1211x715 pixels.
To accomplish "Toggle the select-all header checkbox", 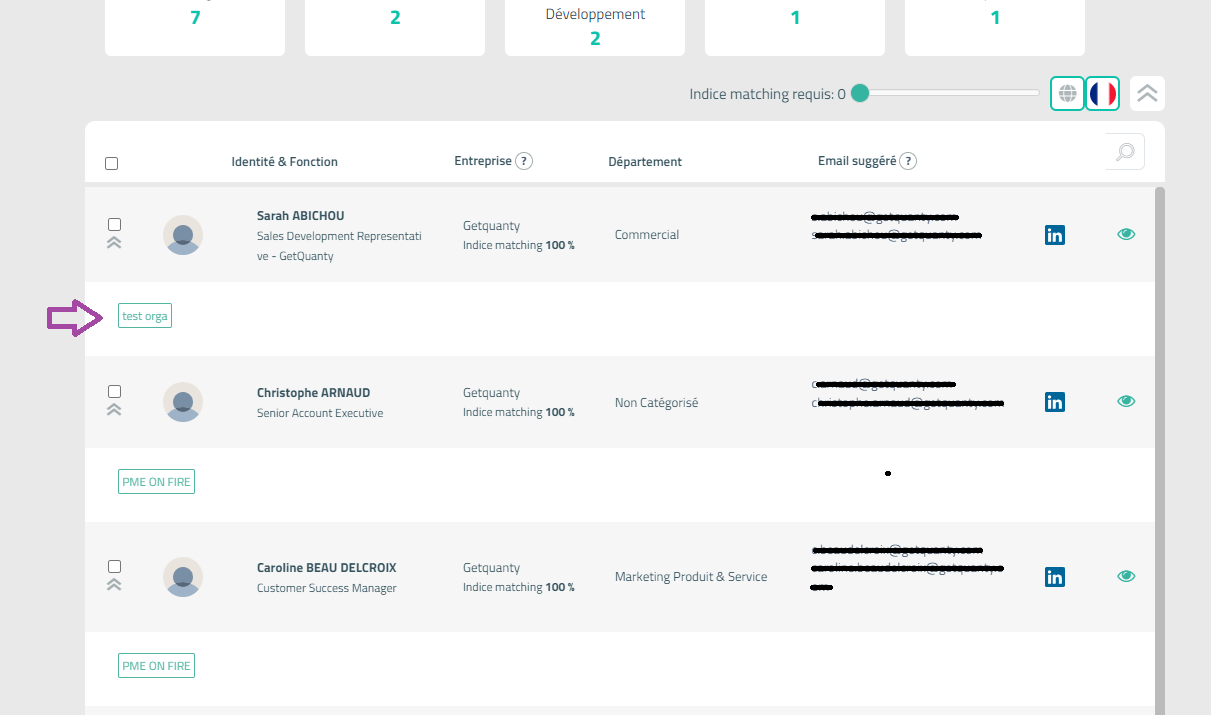I will pyautogui.click(x=112, y=164).
